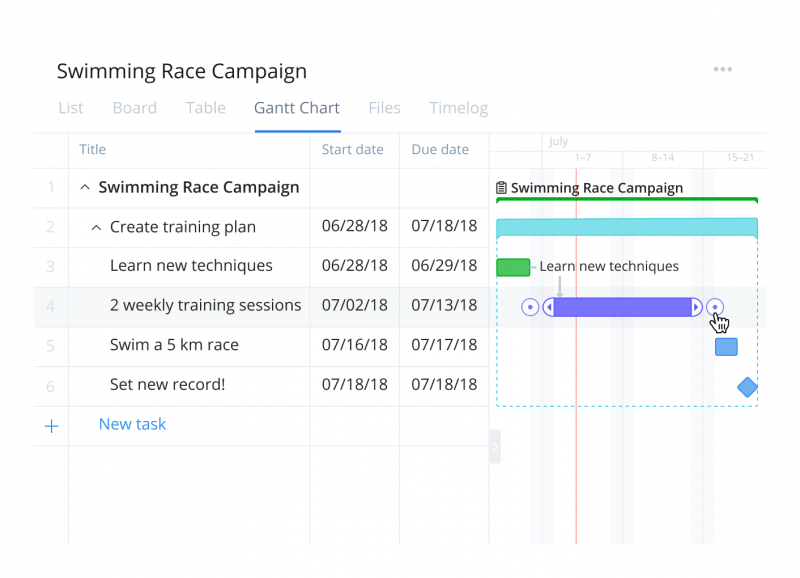Click the left resize arrow of purple bar
This screenshot has height=578, width=800.
(549, 307)
